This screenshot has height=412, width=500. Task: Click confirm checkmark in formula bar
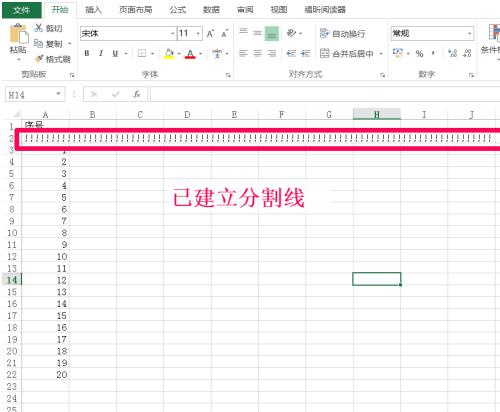point(116,95)
